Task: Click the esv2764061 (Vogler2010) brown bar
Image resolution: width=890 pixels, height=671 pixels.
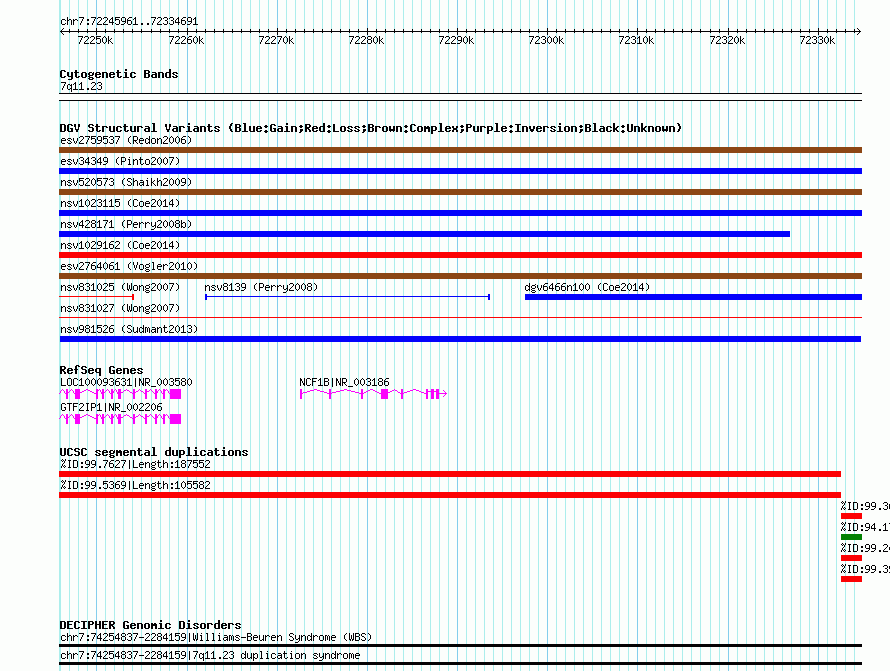Action: point(460,276)
